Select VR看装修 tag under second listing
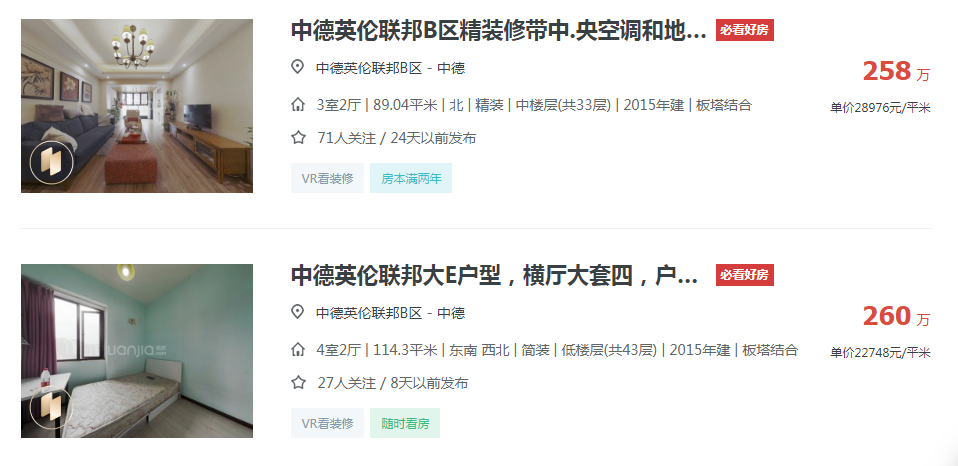Screen dimensions: 958x466 tap(327, 423)
